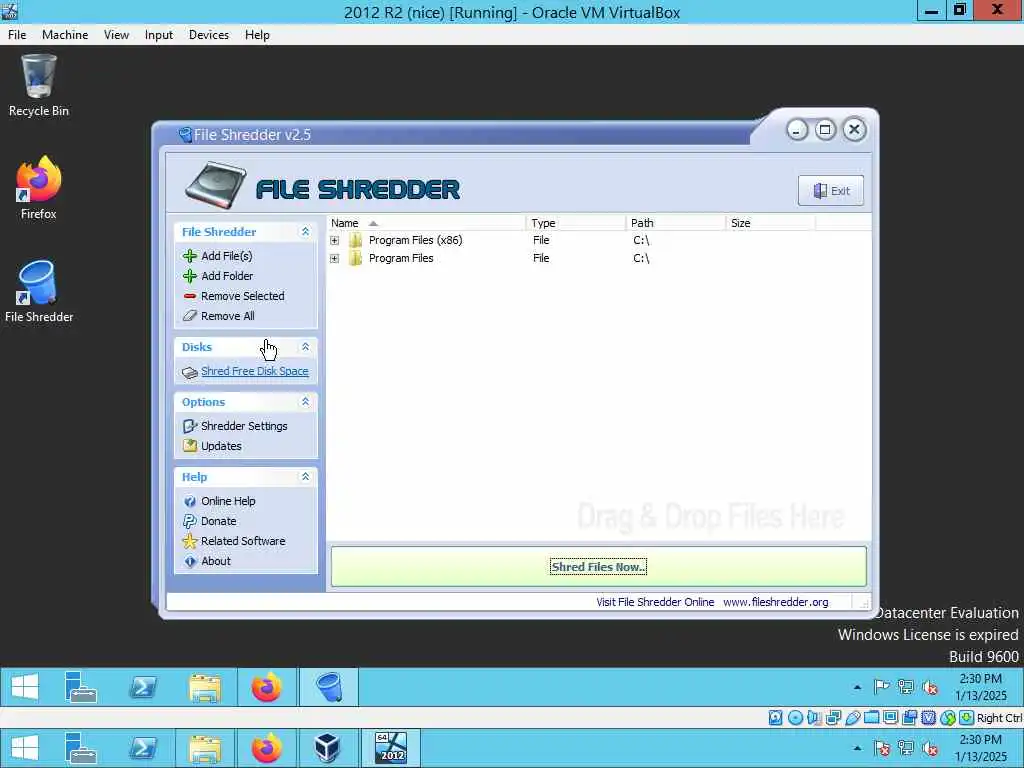Viewport: 1024px width, 768px height.
Task: Click the eraser icon beside Remove All
Action: 189,316
